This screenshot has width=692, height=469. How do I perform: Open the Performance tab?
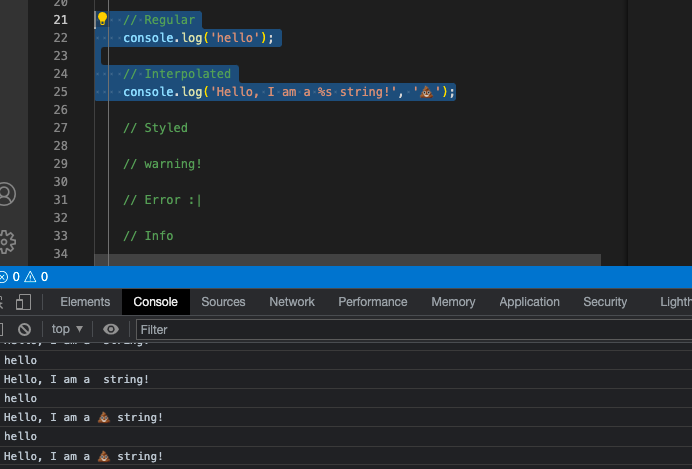click(372, 302)
